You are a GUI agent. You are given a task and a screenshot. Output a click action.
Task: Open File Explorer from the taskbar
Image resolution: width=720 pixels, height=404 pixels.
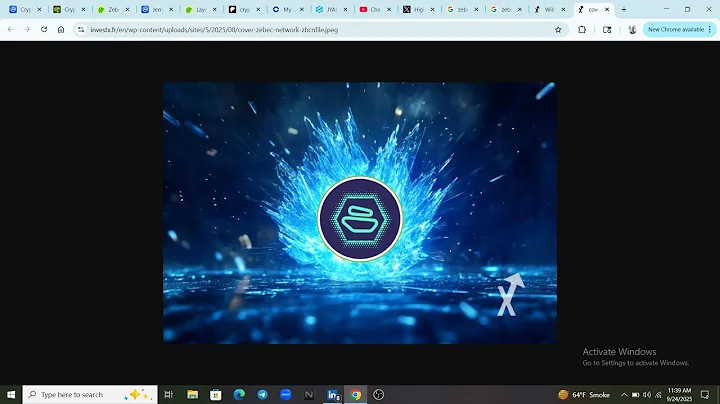coord(192,394)
